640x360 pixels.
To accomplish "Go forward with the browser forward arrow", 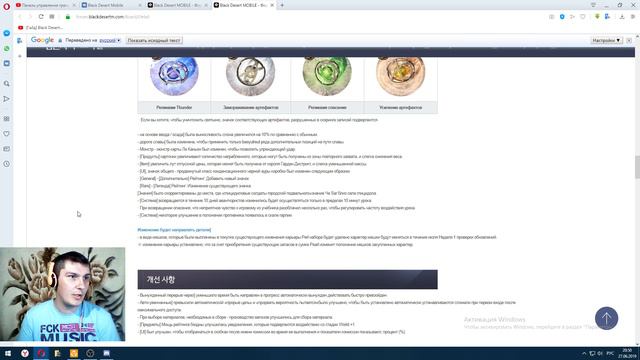I will [x=30, y=17].
